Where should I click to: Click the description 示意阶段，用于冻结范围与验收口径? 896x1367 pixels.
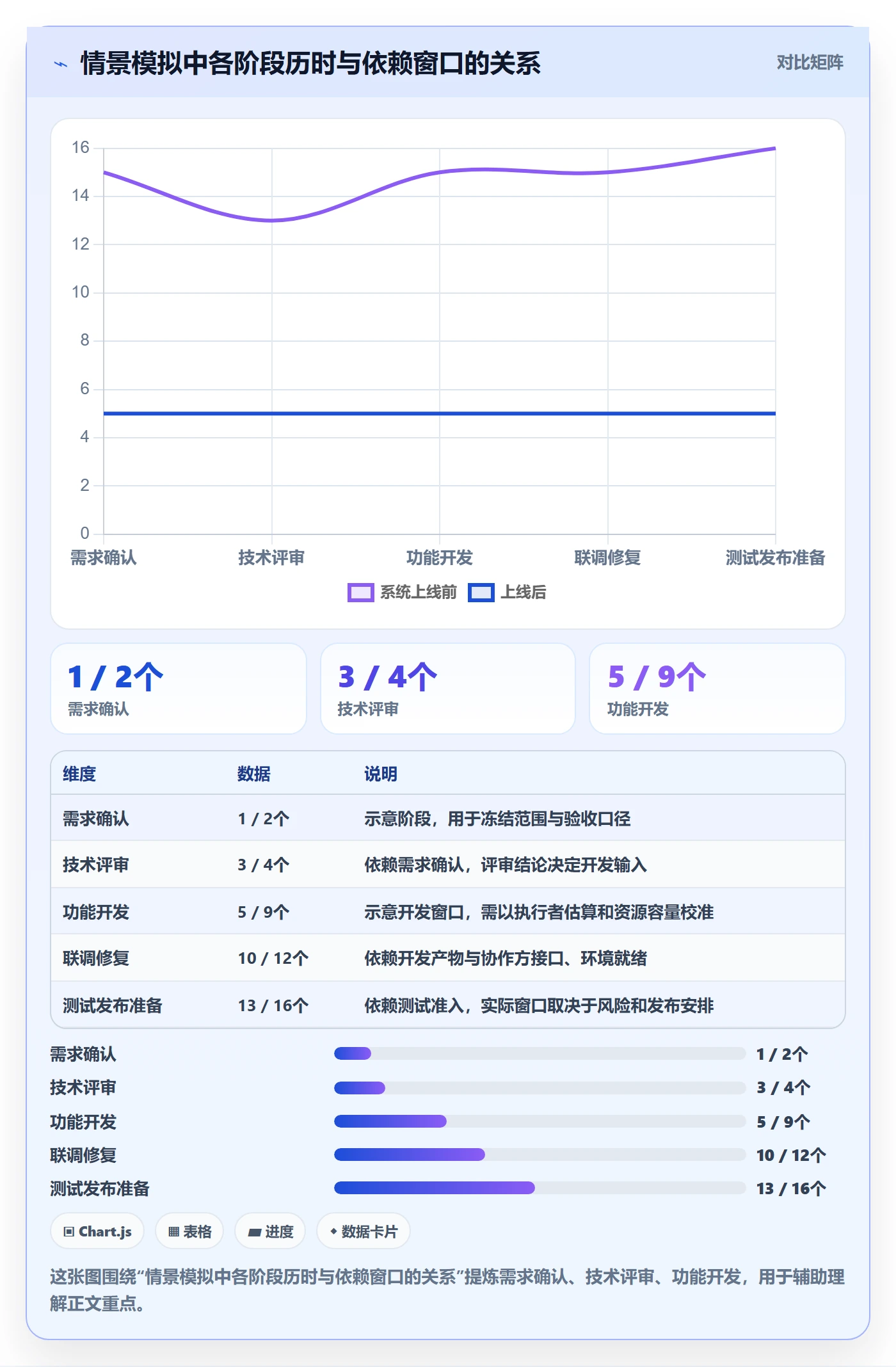point(497,819)
